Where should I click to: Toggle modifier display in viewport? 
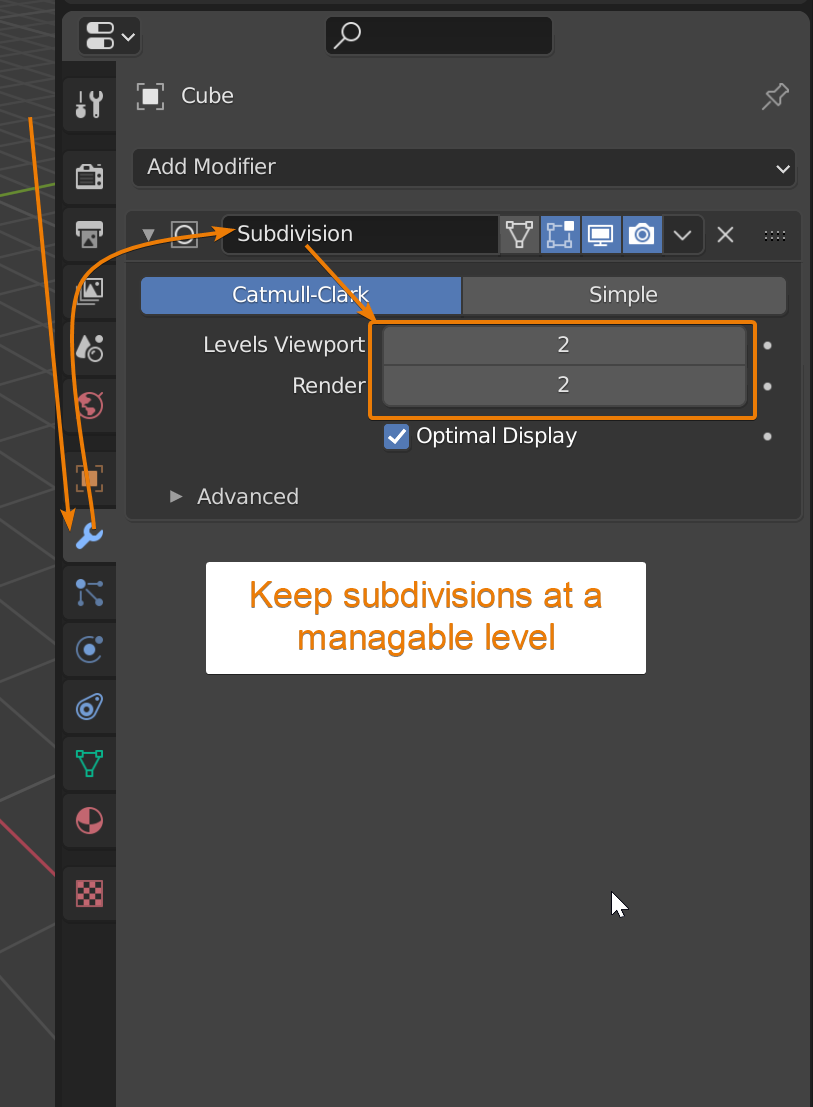tap(600, 235)
